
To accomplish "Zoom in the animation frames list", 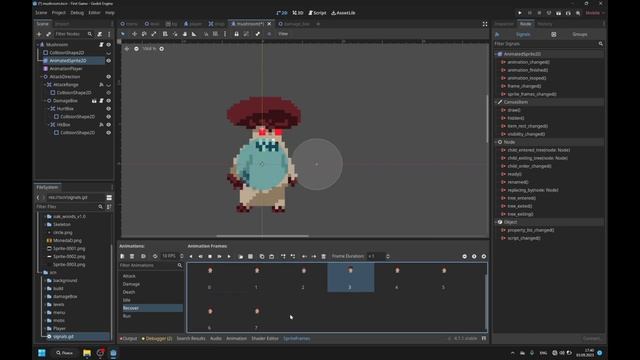I will point(484,256).
